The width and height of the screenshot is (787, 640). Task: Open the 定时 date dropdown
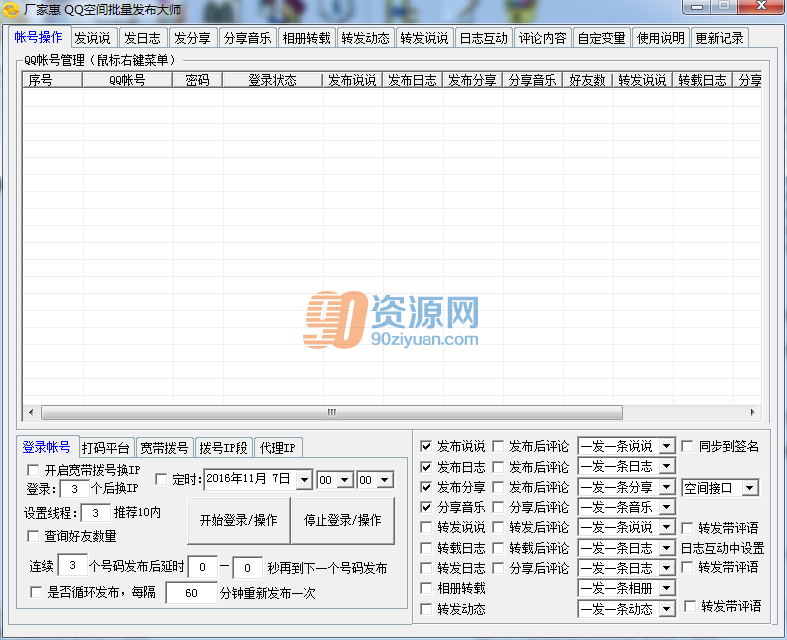point(304,480)
